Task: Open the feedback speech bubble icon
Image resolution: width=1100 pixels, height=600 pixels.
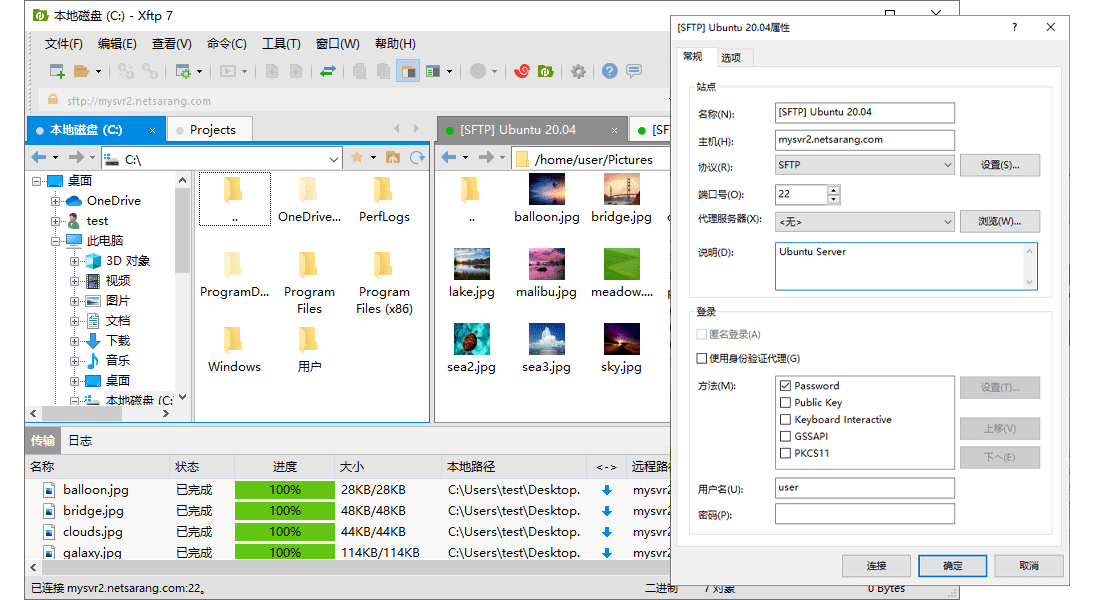Action: [x=634, y=71]
